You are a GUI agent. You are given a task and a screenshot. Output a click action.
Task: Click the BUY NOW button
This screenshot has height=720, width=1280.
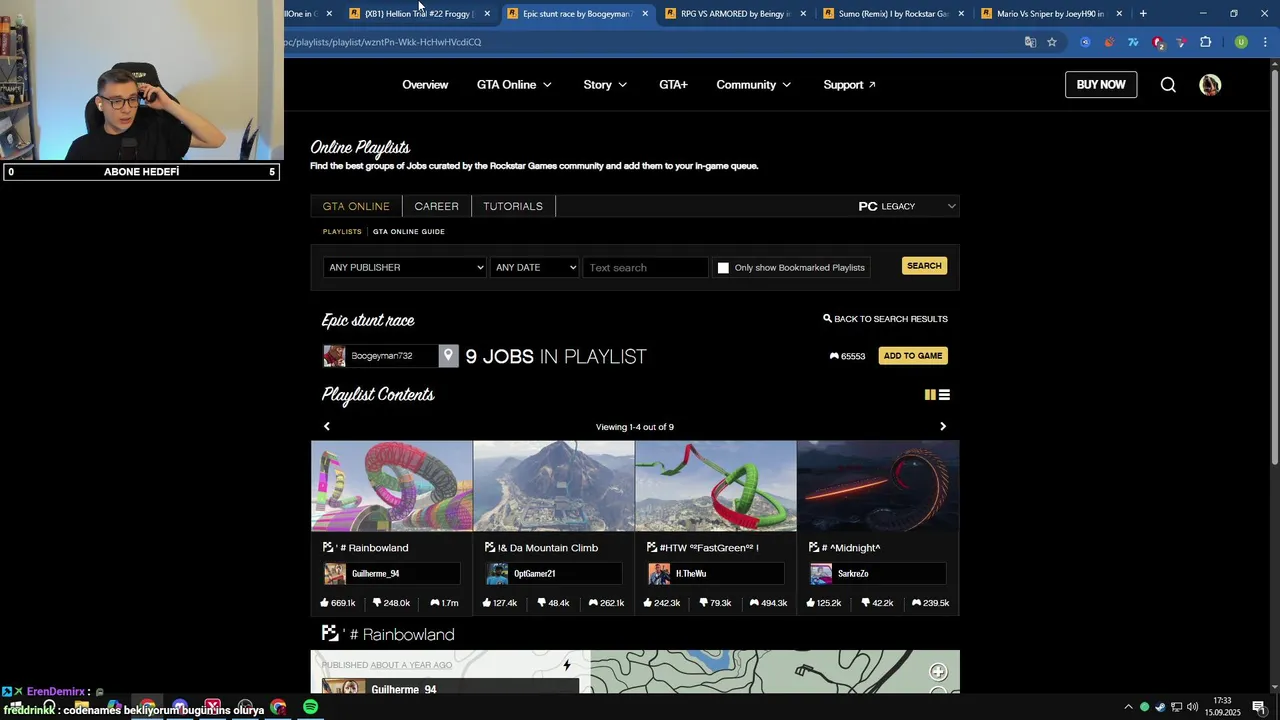click(1101, 85)
